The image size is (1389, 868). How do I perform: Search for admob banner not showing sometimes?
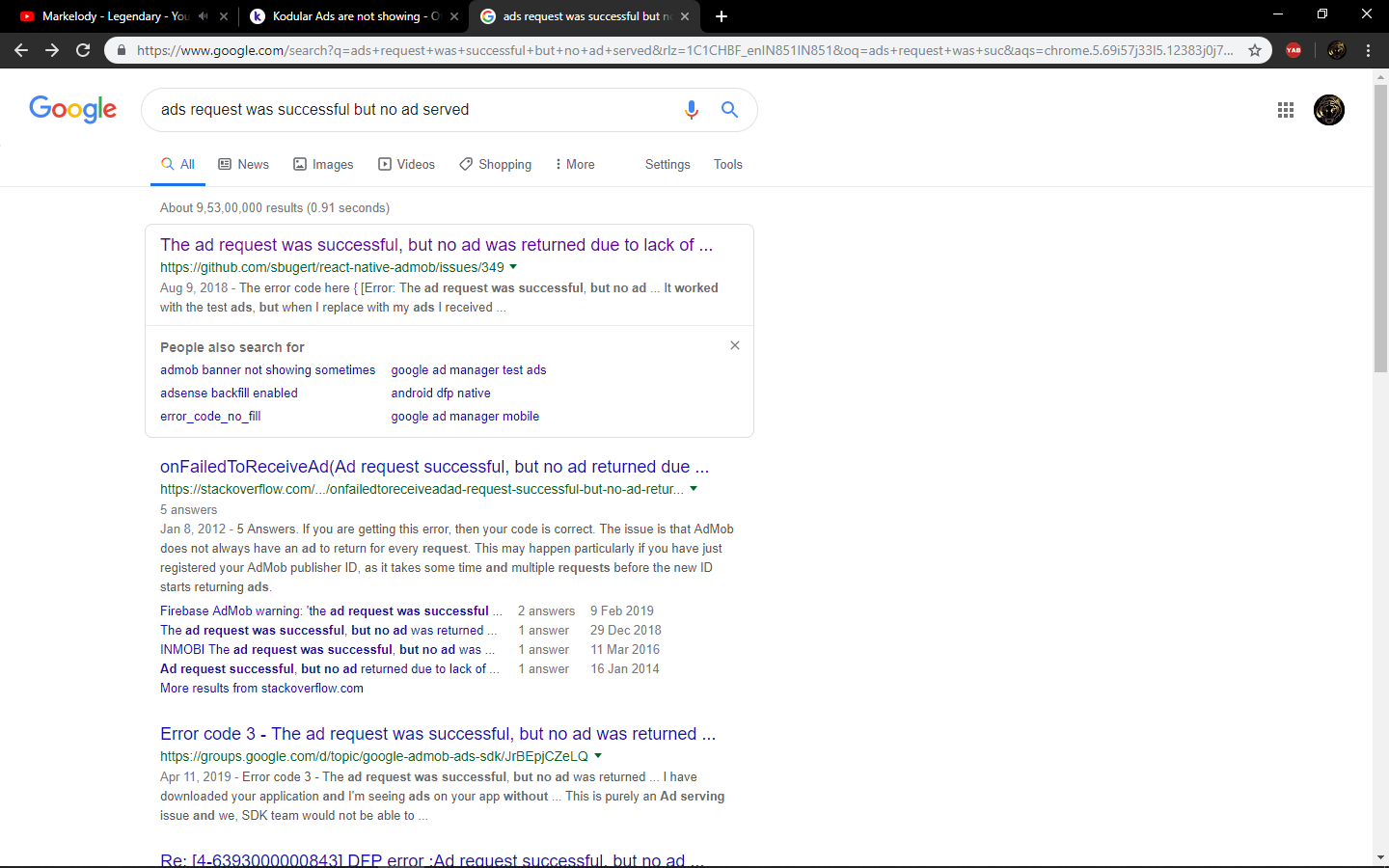tap(268, 370)
